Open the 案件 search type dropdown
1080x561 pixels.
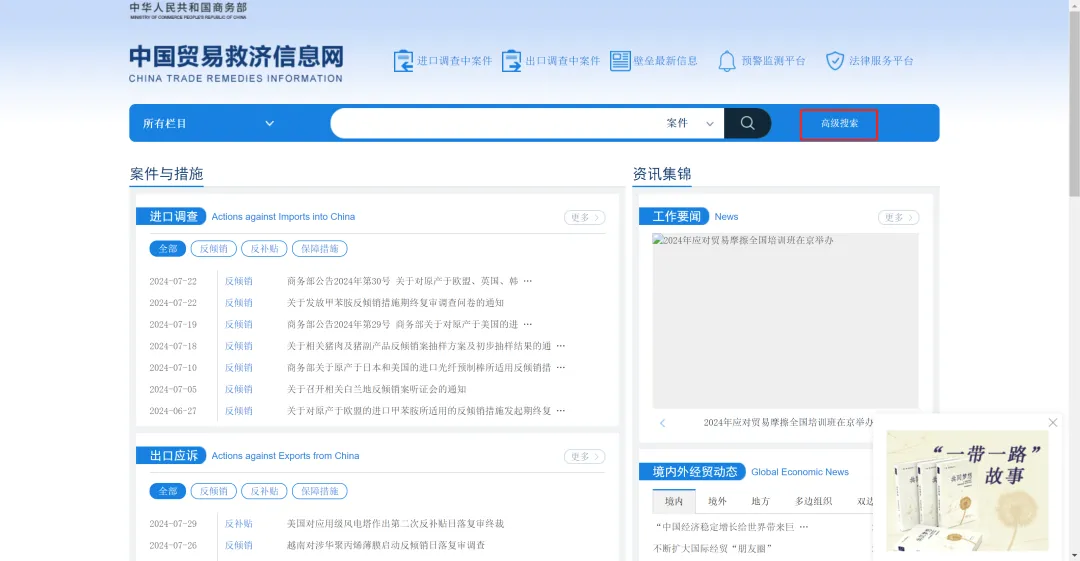(691, 123)
